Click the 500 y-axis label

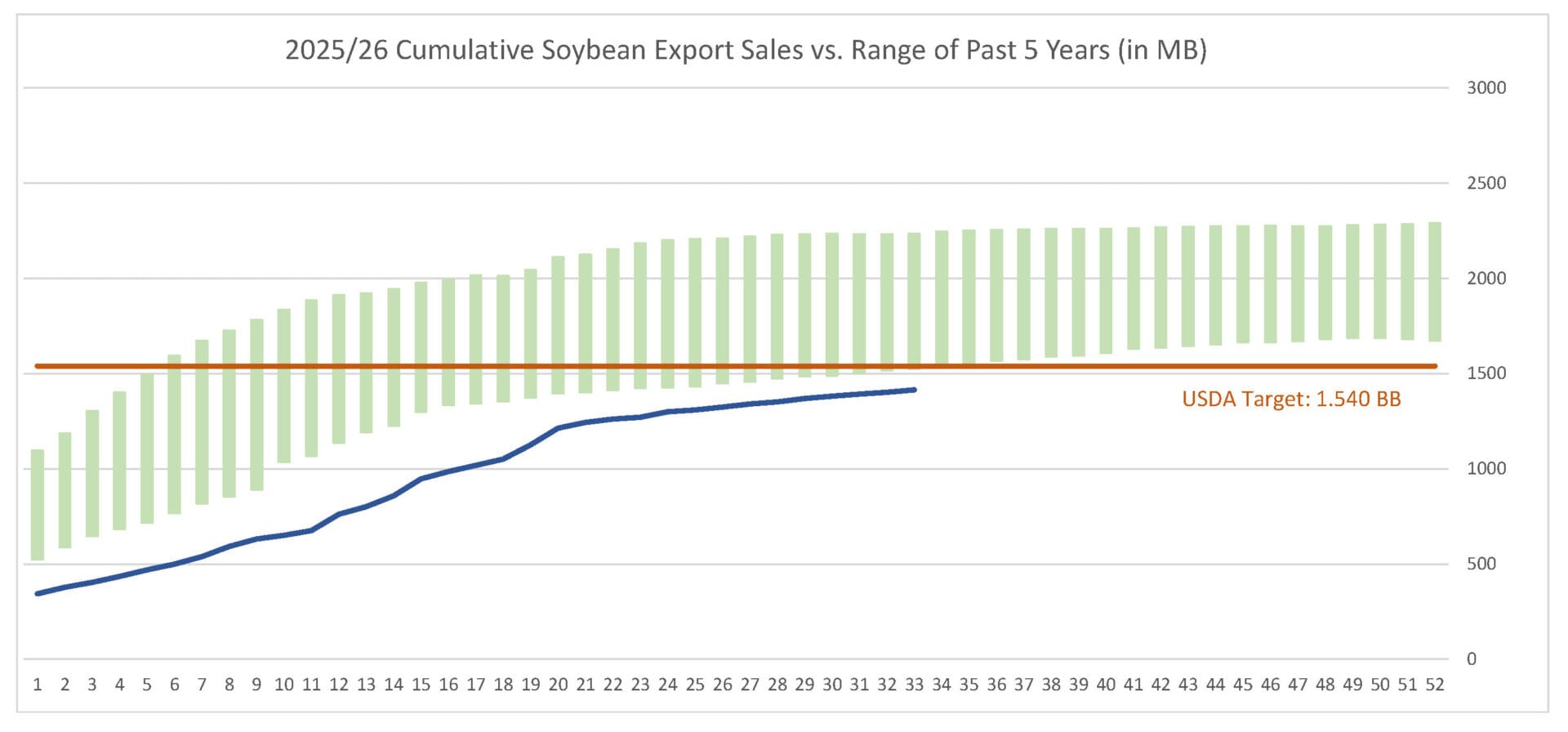pyautogui.click(x=1481, y=564)
